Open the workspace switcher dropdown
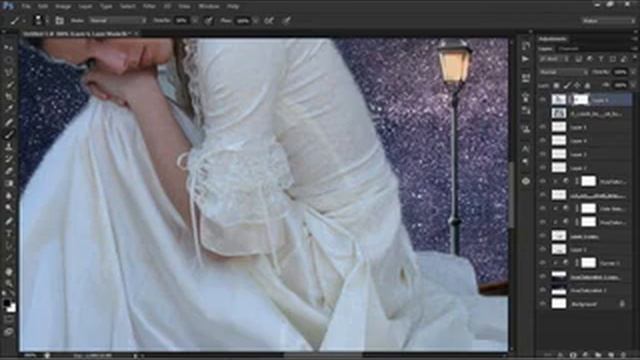This screenshot has width=640, height=360. 608,20
